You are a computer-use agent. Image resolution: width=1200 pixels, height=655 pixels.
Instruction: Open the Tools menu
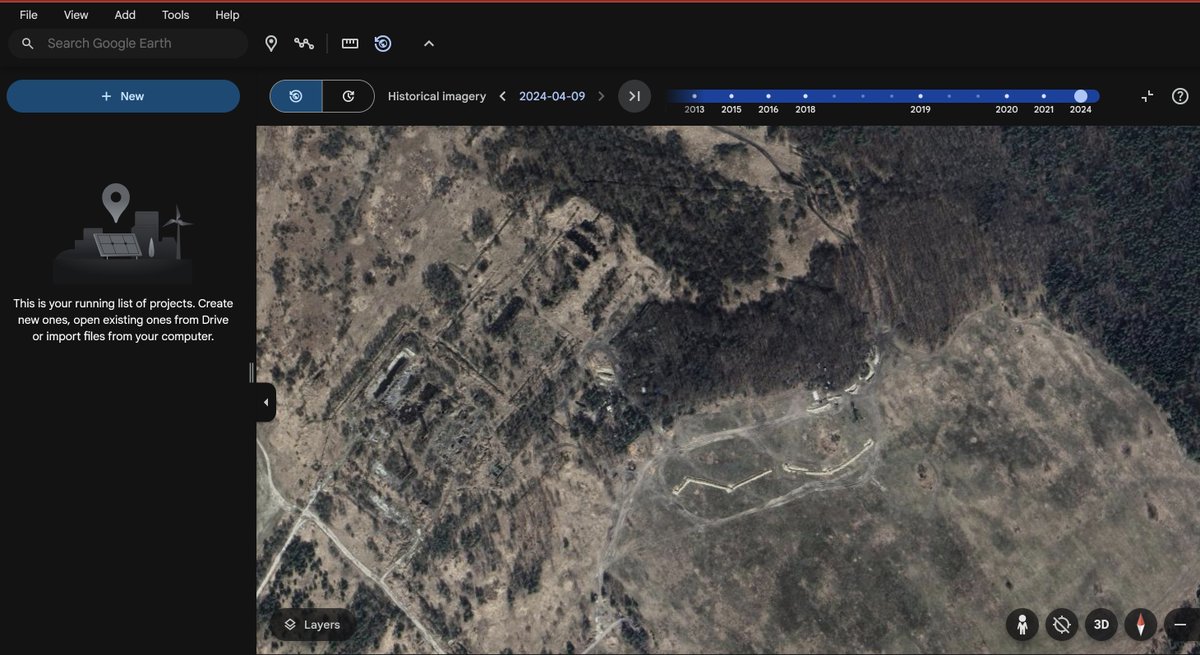175,14
